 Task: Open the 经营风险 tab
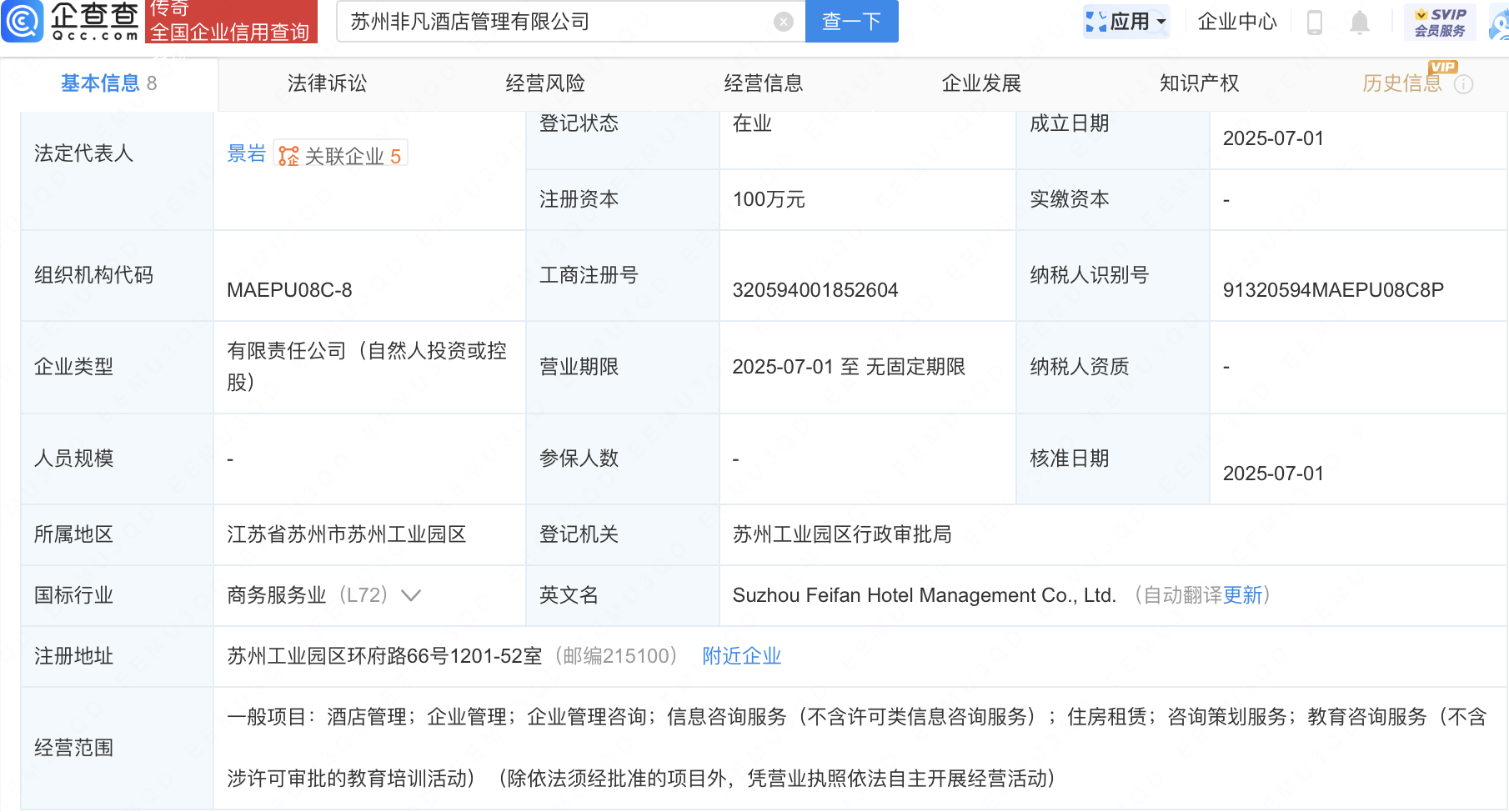(x=545, y=83)
